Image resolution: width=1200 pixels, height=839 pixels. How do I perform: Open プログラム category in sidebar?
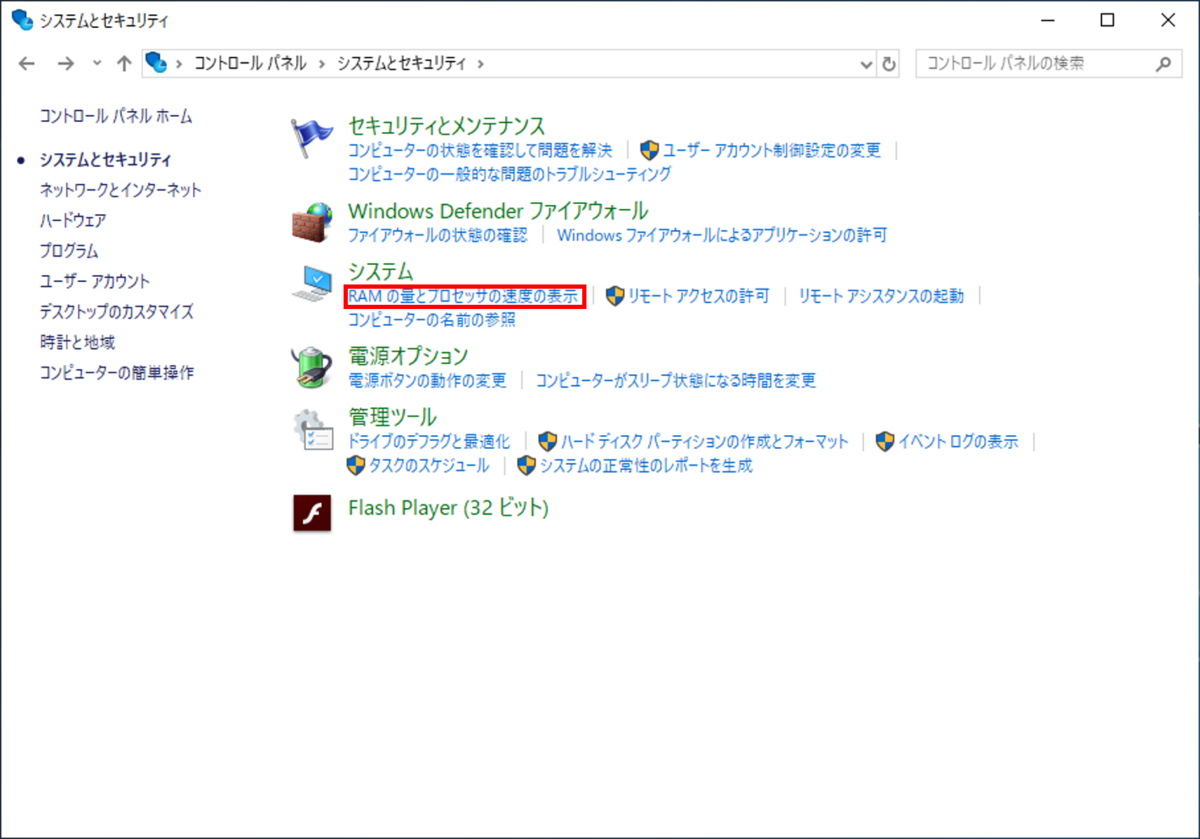coord(69,251)
